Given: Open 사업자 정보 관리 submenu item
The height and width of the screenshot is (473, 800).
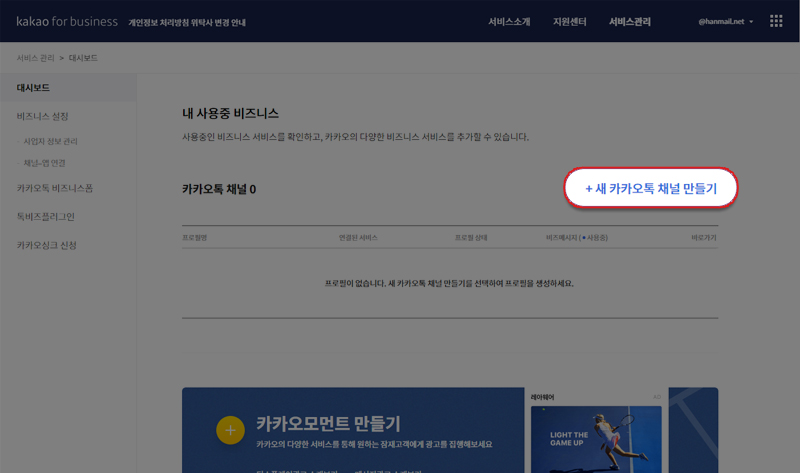Looking at the screenshot, I should (50, 141).
